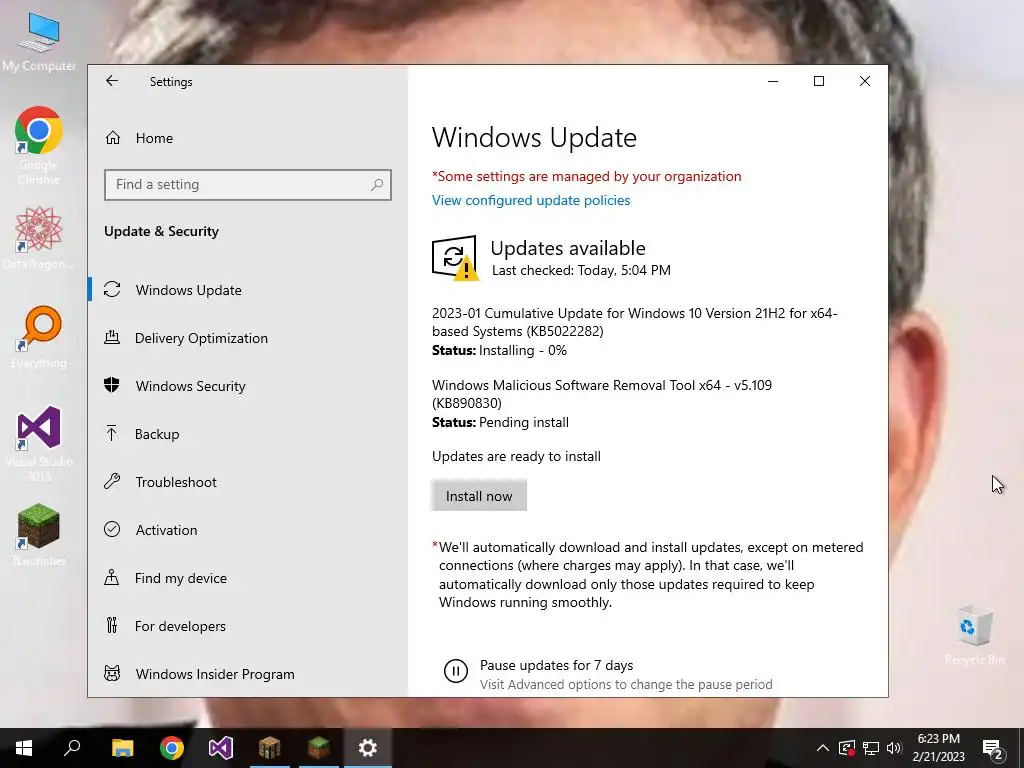Click the magnifier icon in the search box
Viewport: 1024px width, 768px height.
coord(377,185)
